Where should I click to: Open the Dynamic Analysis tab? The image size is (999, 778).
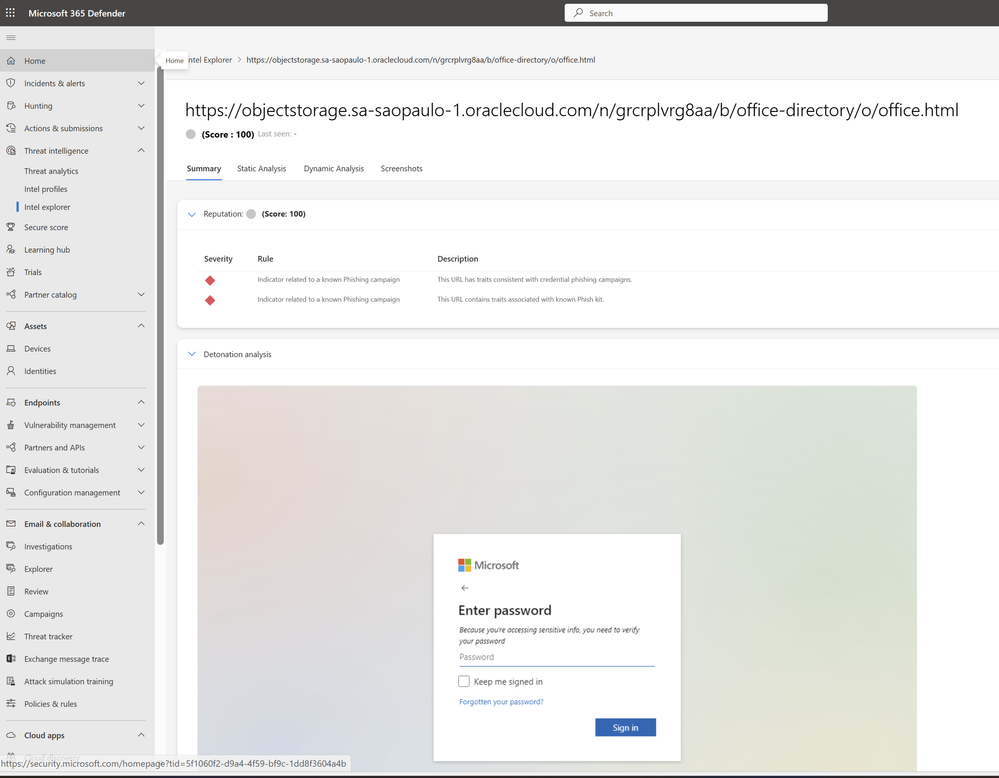pos(334,169)
